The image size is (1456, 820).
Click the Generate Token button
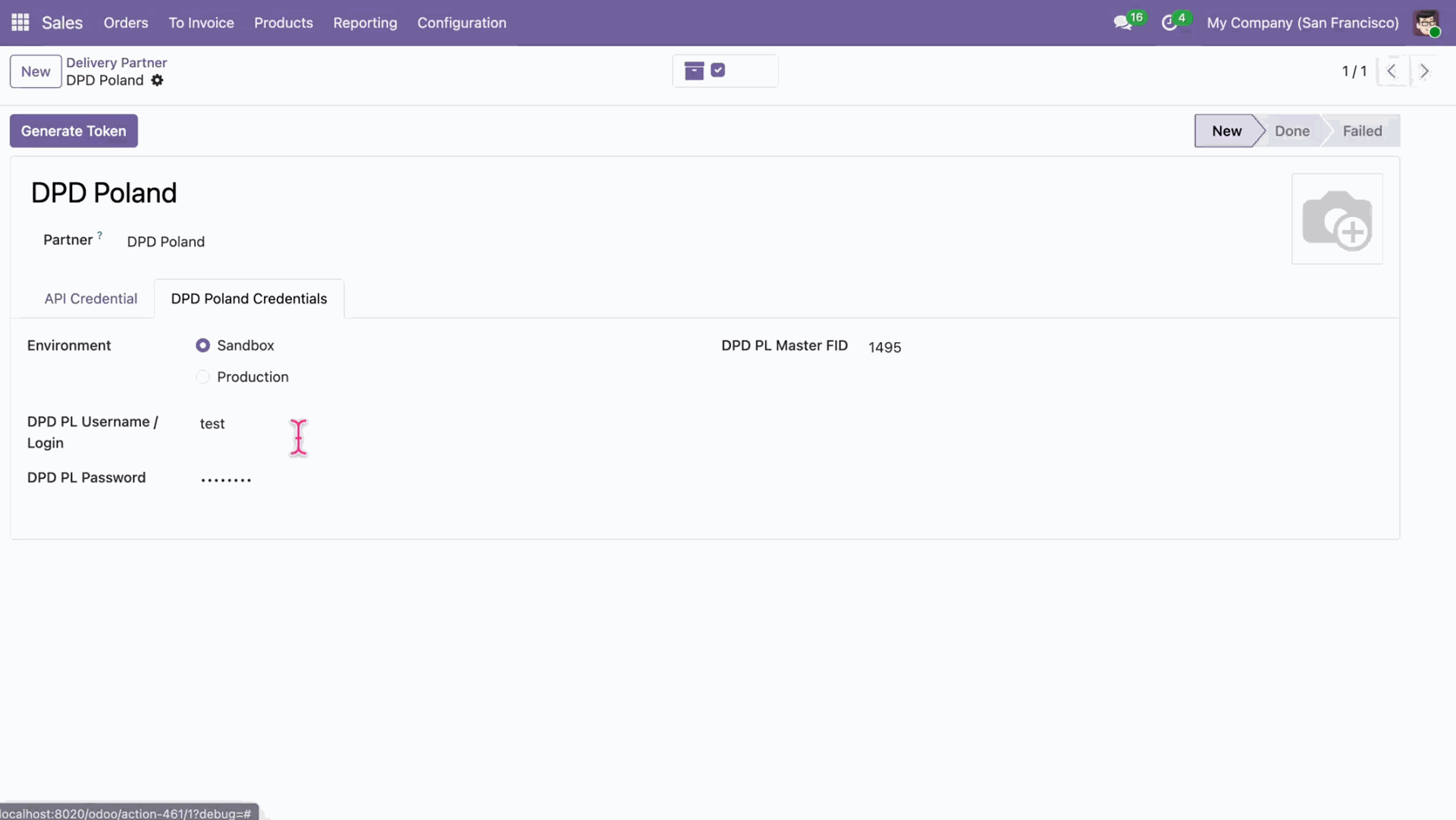pyautogui.click(x=74, y=131)
